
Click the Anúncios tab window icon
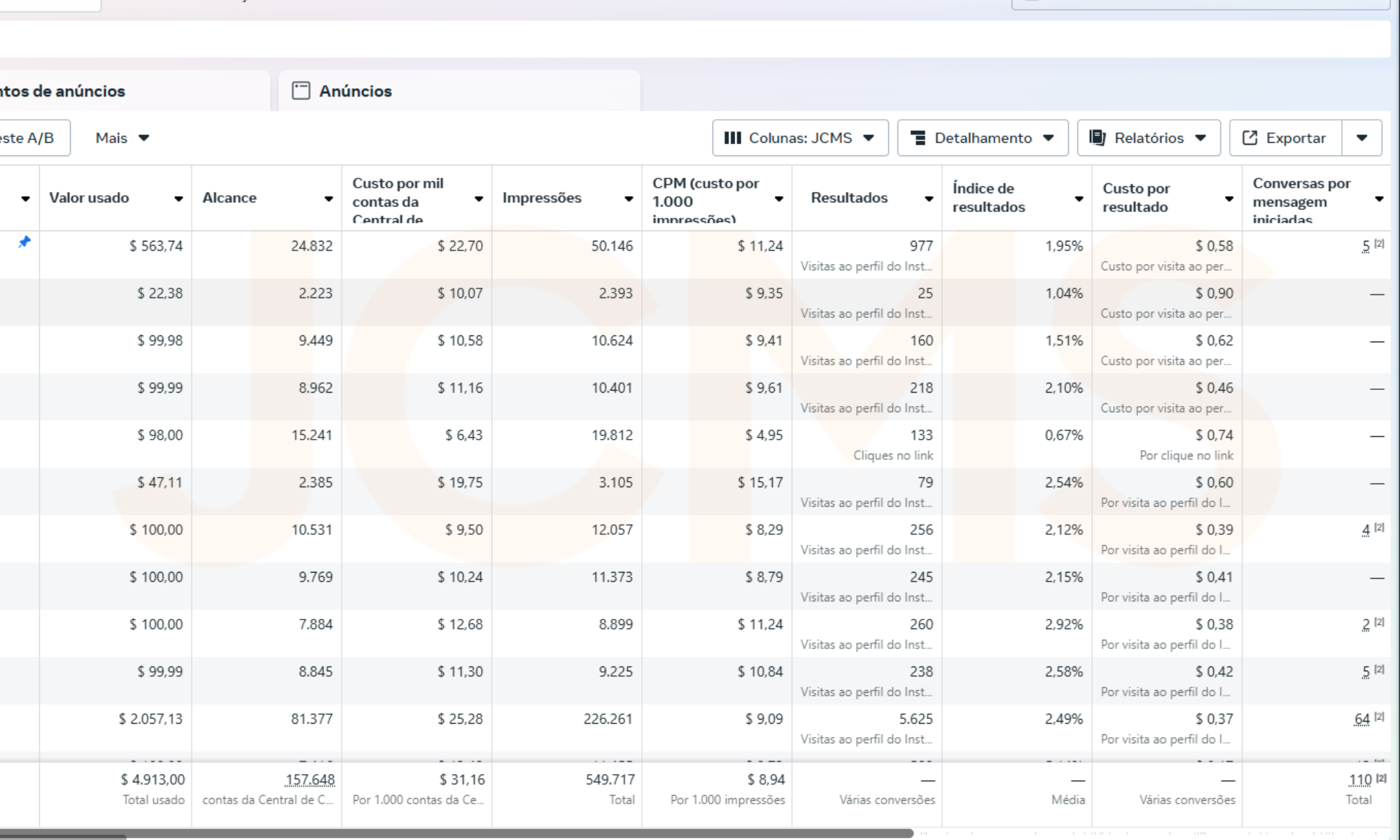[301, 91]
